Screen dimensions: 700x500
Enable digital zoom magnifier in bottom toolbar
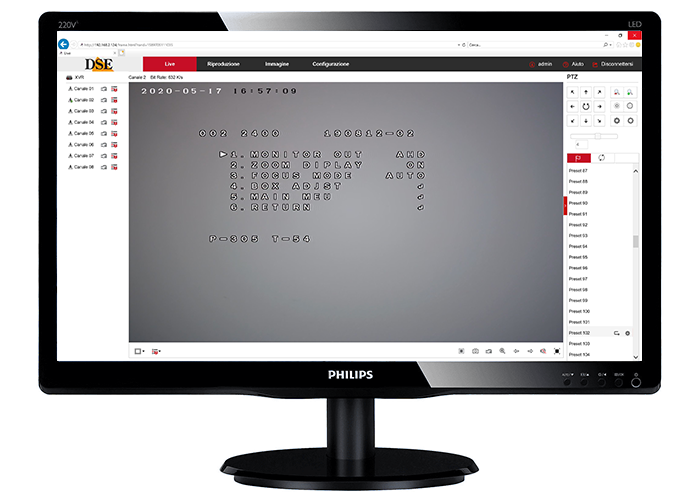click(503, 351)
